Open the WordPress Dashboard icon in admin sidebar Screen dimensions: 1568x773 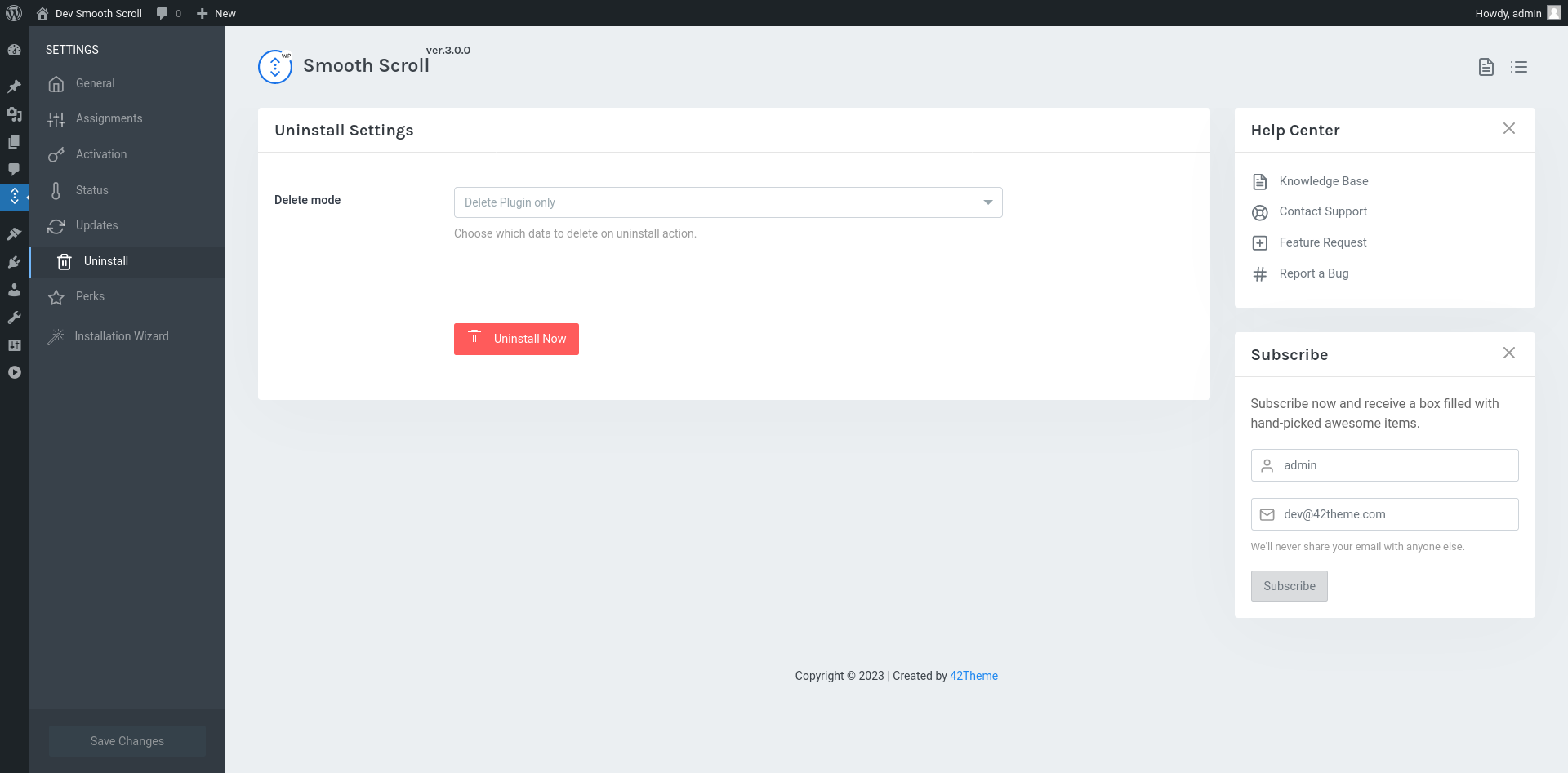14,50
